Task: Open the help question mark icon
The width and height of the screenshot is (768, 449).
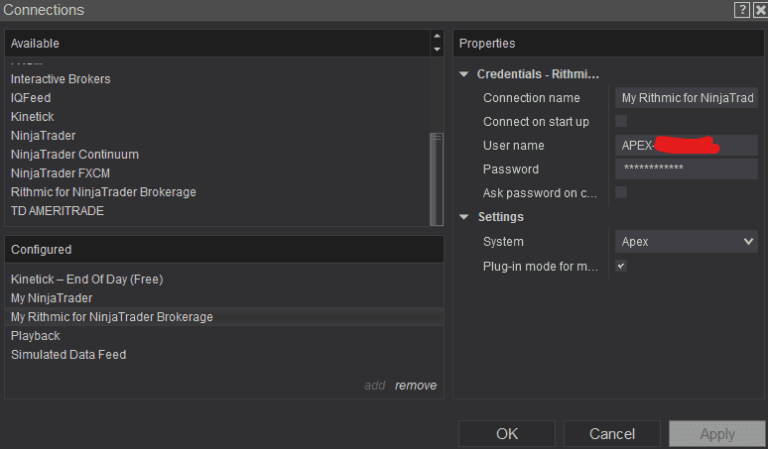Action: coord(742,10)
